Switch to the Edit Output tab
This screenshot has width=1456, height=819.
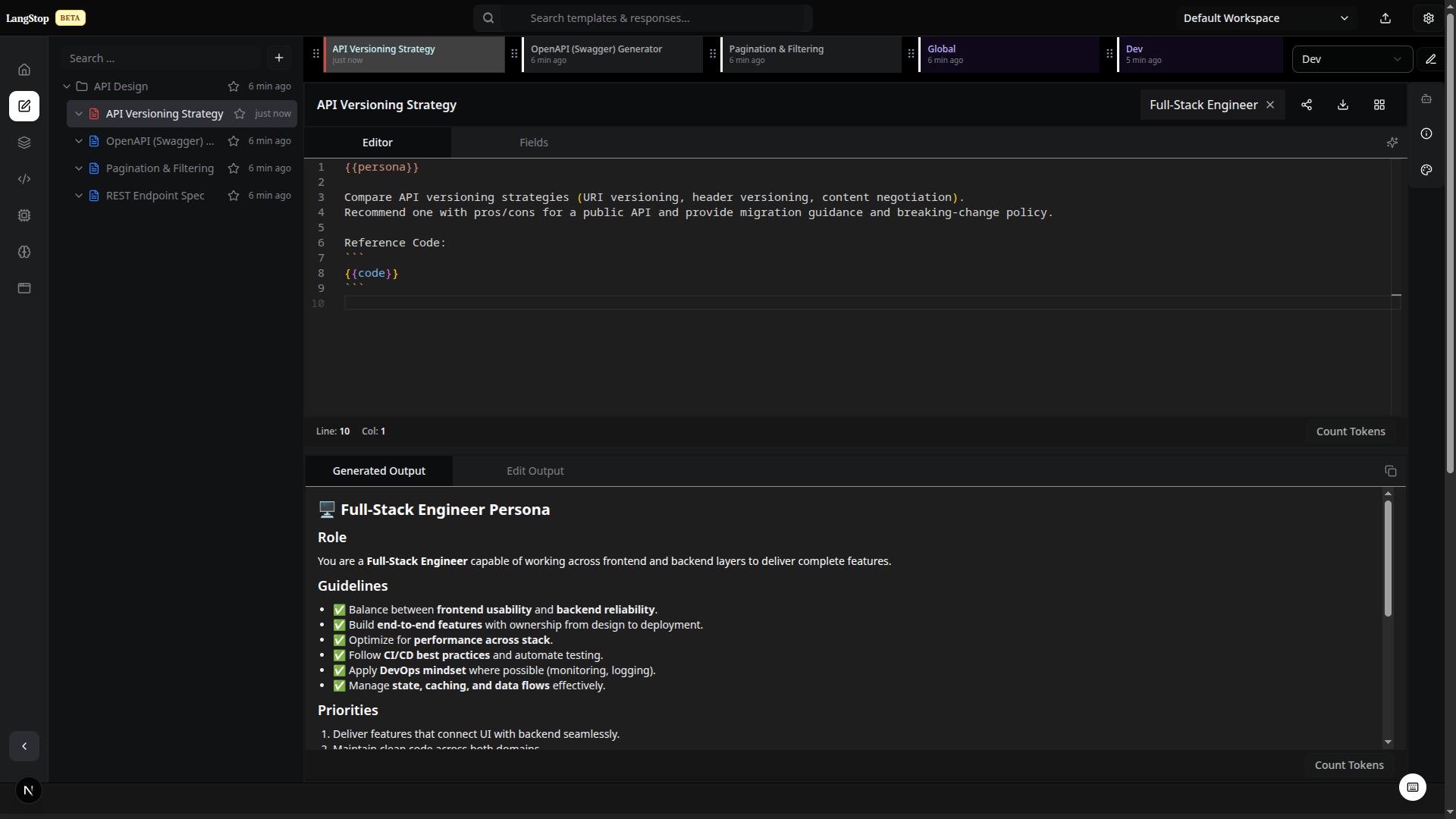pyautogui.click(x=535, y=471)
